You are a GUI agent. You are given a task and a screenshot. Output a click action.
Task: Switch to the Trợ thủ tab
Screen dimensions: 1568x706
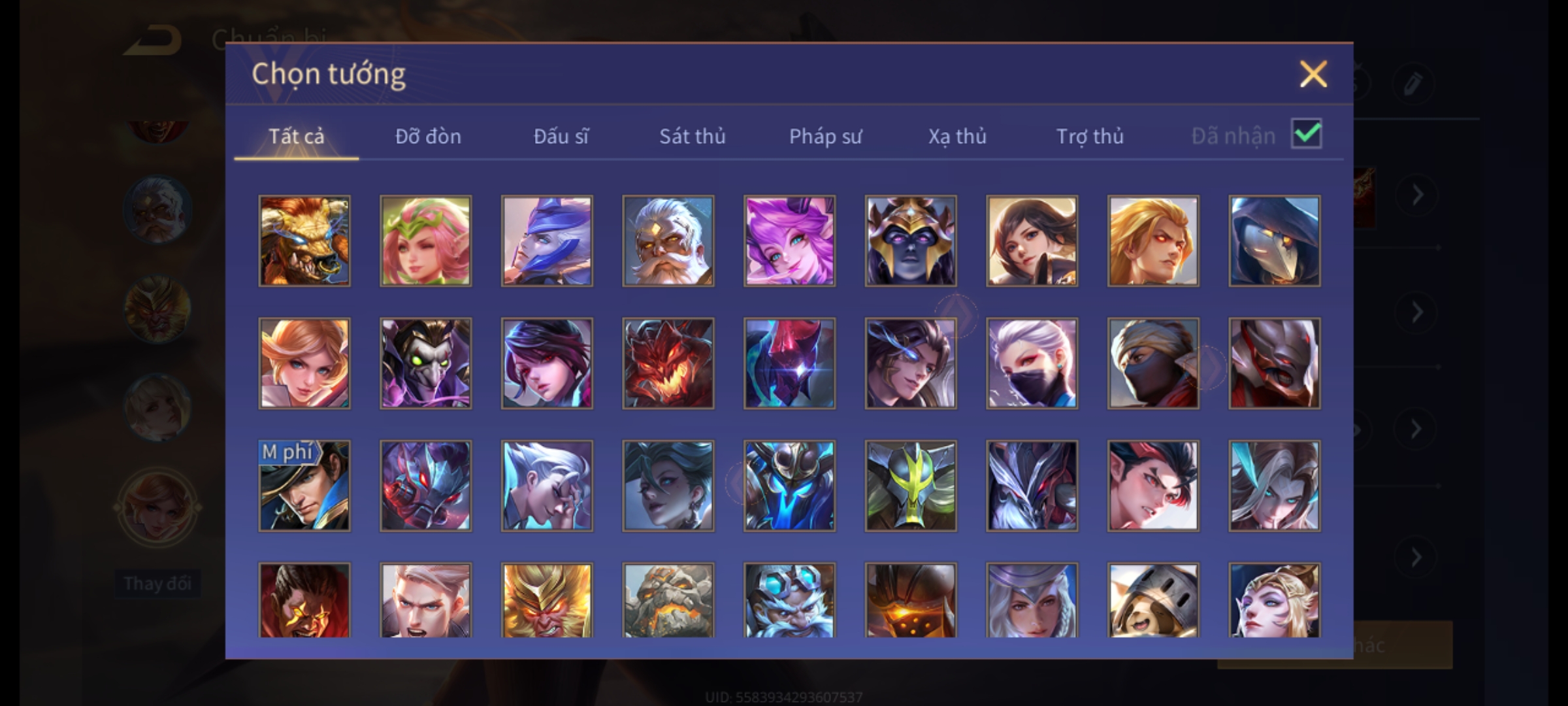[x=1090, y=136]
